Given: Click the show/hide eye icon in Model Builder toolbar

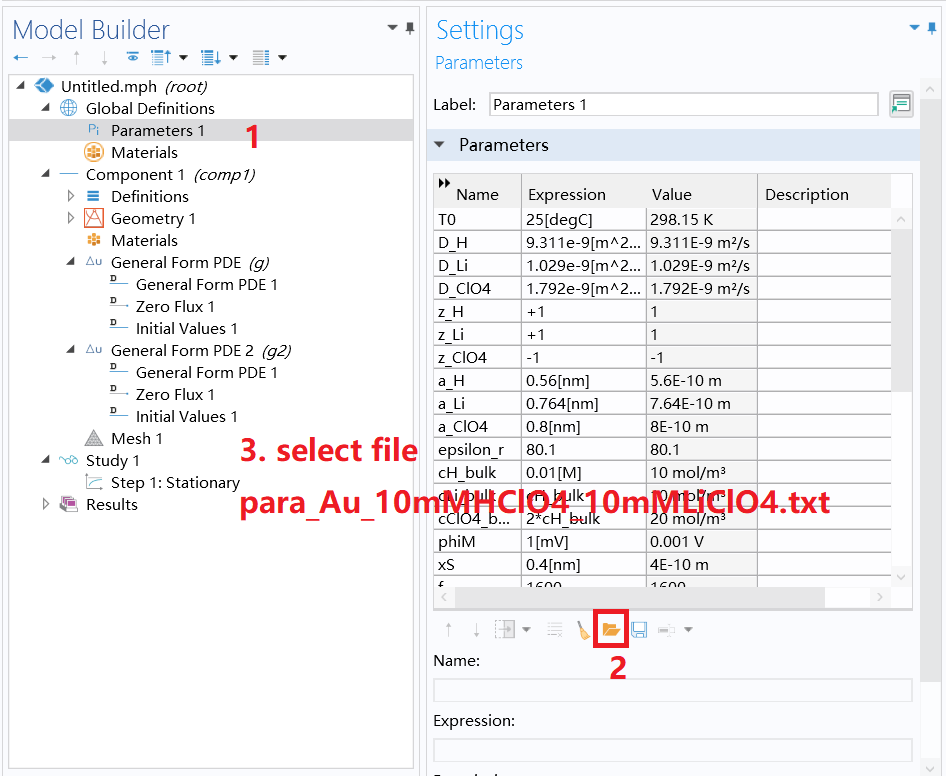Looking at the screenshot, I should [132, 57].
